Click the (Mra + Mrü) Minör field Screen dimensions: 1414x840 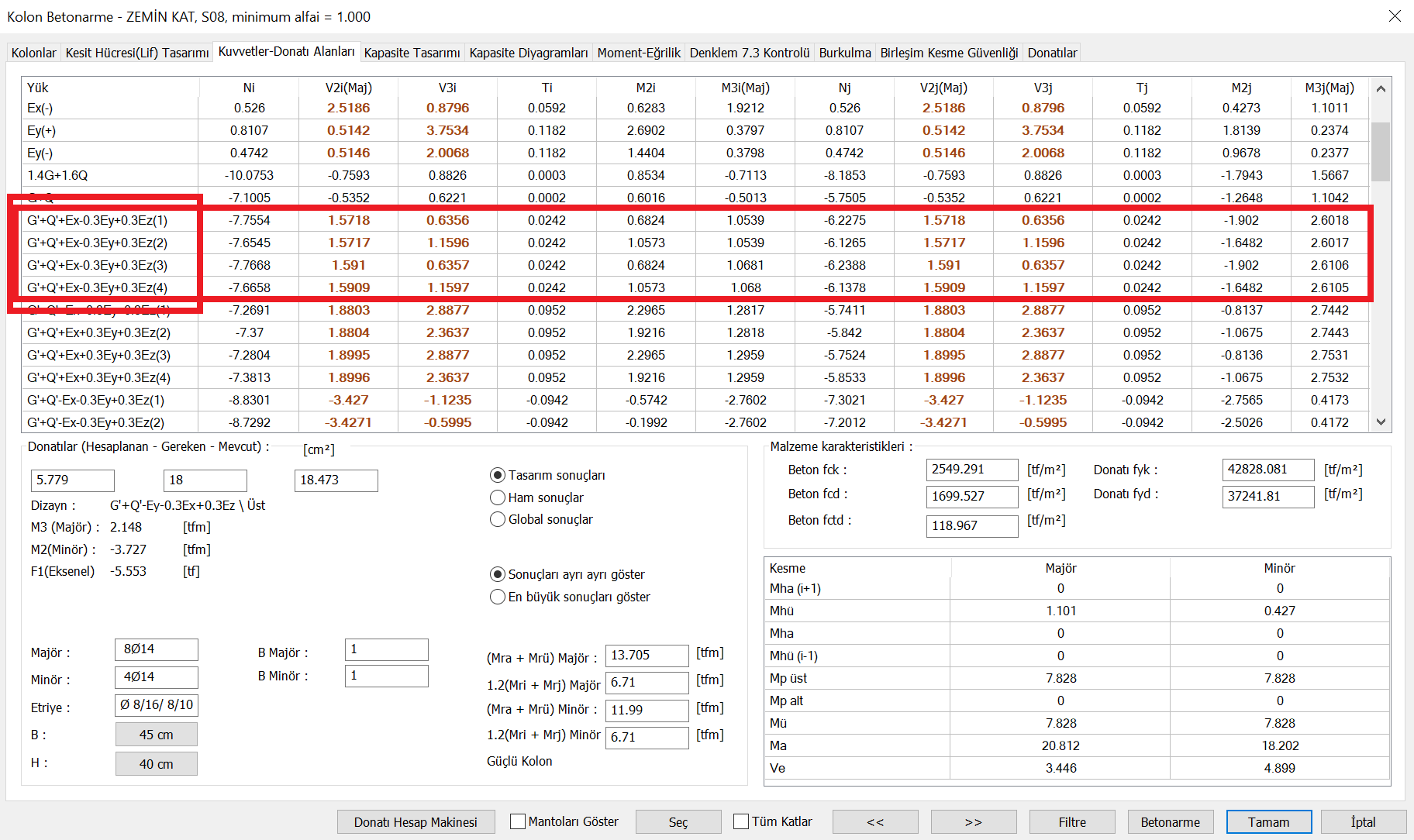[x=647, y=711]
